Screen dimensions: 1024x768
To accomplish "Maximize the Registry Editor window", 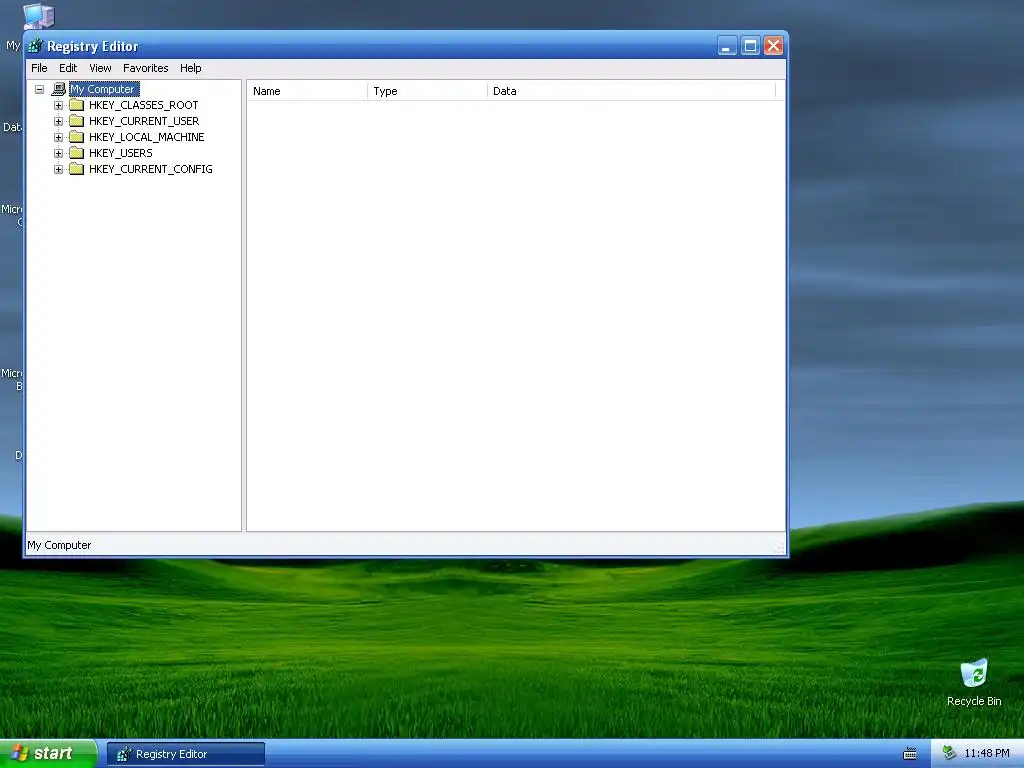I will coord(750,46).
